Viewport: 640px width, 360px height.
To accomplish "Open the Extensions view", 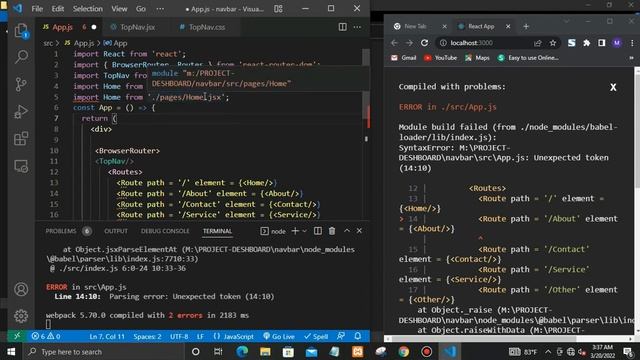I will pyautogui.click(x=21, y=138).
